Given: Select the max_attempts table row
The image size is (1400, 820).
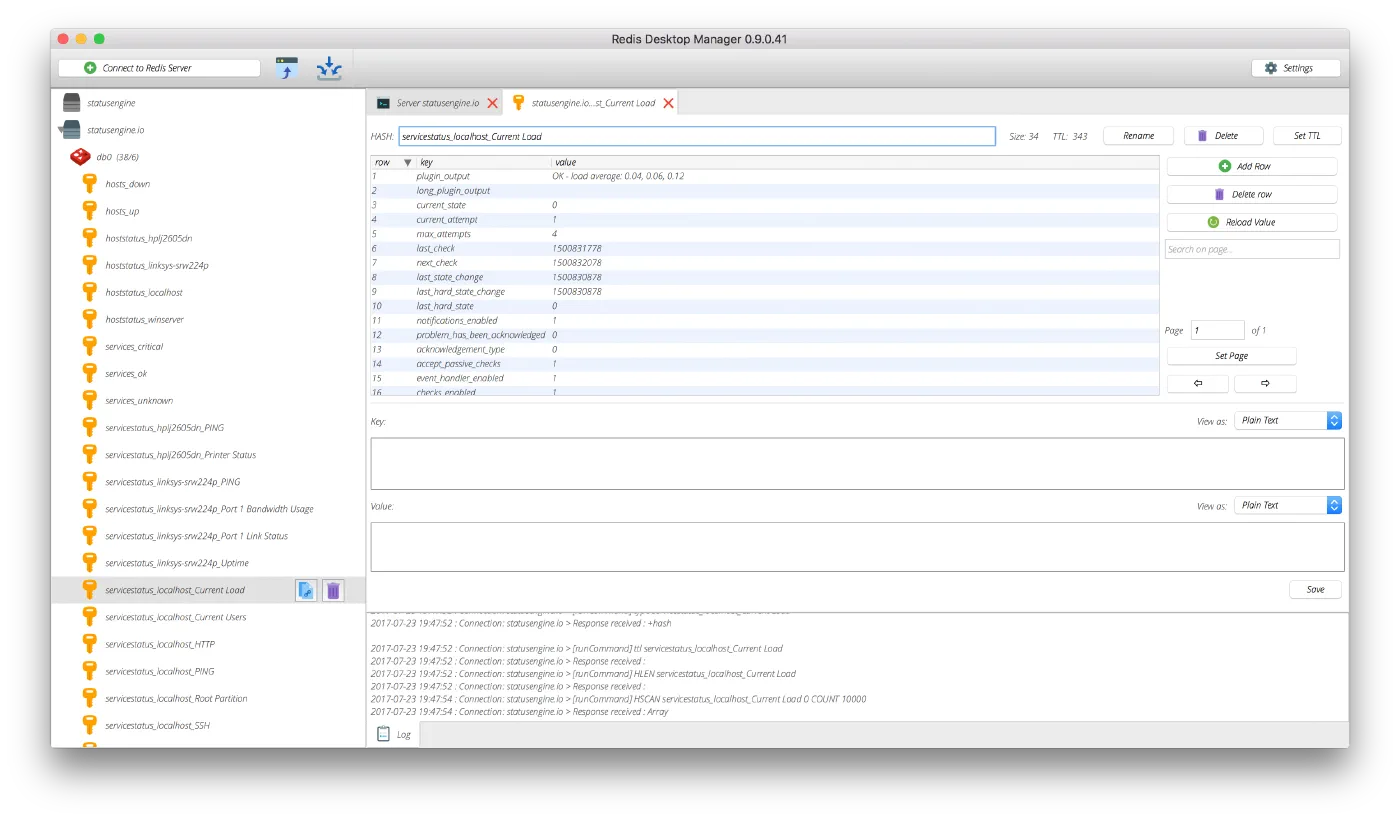Looking at the screenshot, I should click(764, 234).
